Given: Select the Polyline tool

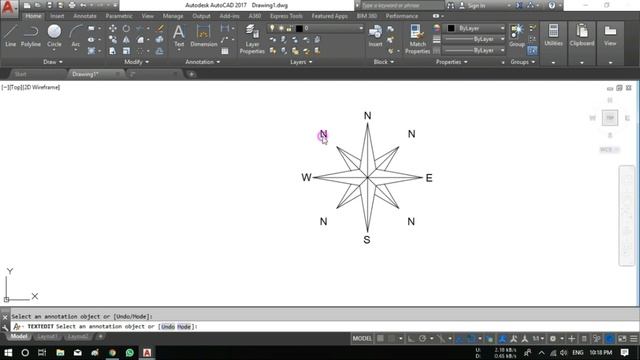Looking at the screenshot, I should [31, 35].
